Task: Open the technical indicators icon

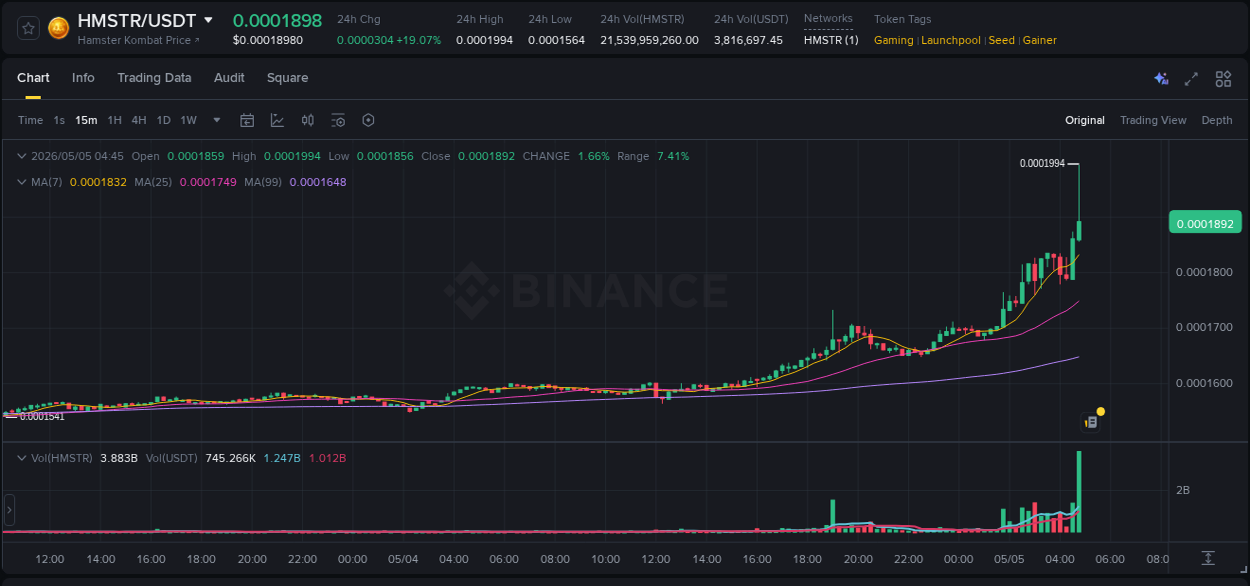Action: coord(277,120)
